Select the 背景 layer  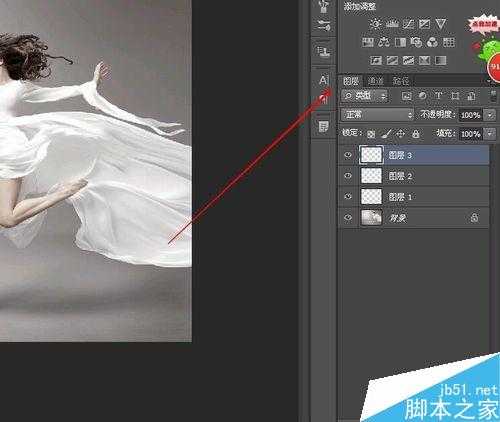(x=414, y=217)
